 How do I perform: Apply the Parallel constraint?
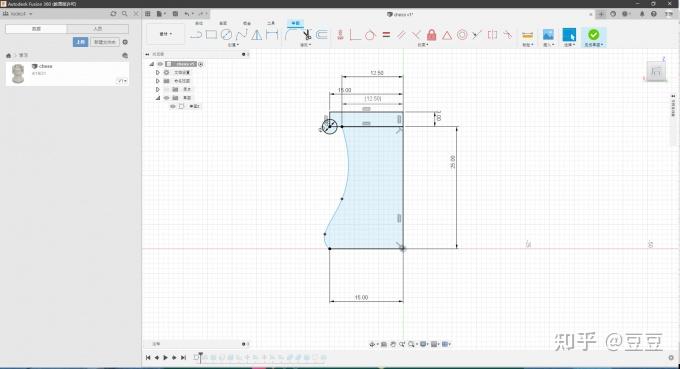(401, 35)
